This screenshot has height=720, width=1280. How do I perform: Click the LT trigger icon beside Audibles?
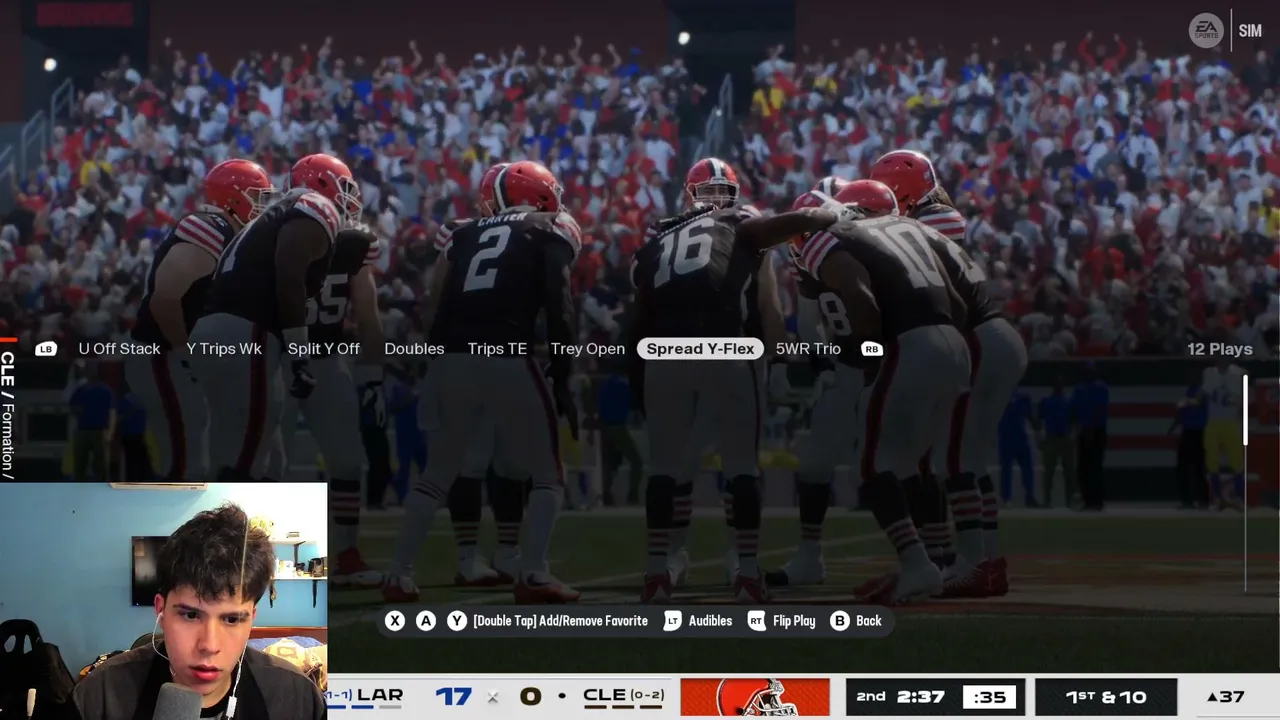[x=673, y=621]
